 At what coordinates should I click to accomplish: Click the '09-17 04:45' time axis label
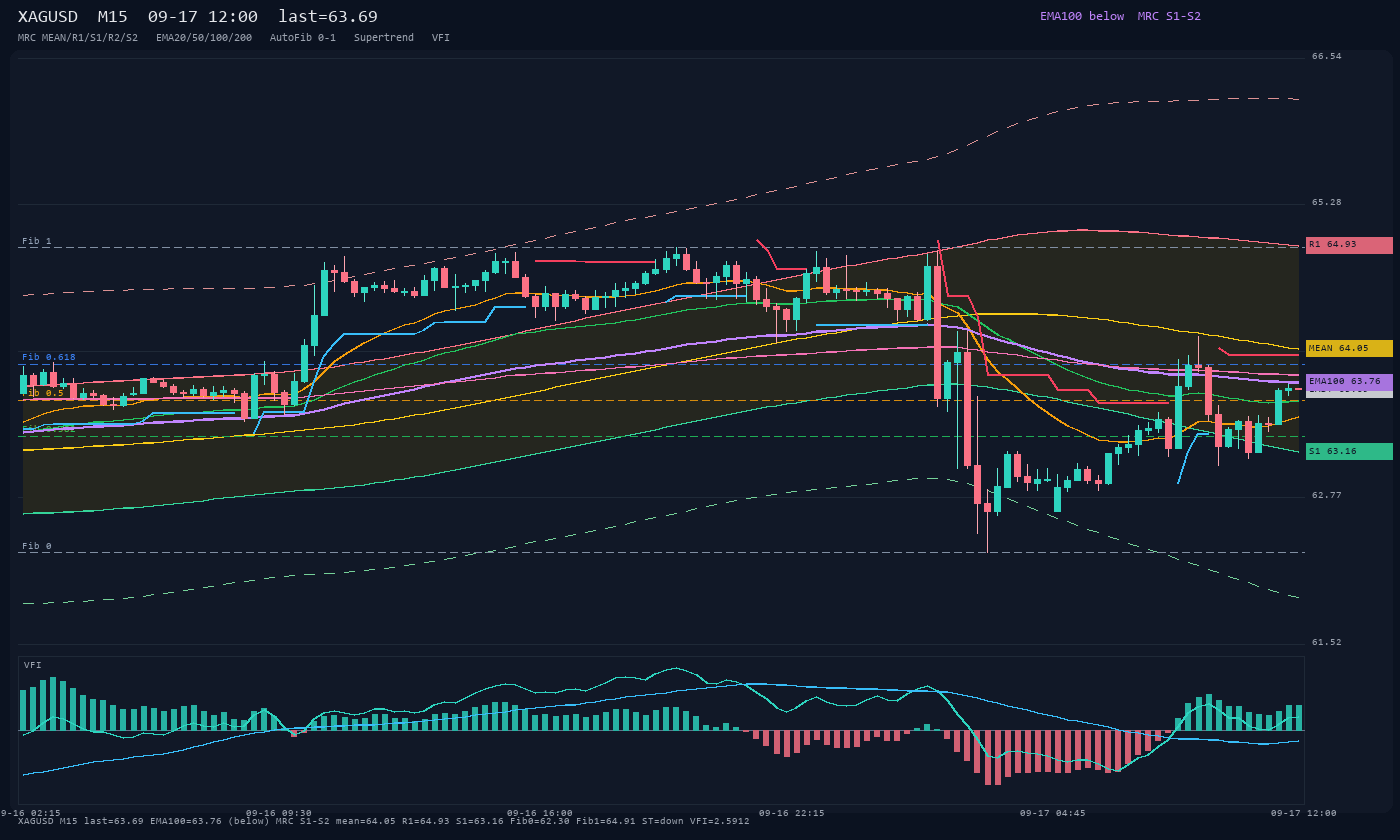click(x=1053, y=813)
